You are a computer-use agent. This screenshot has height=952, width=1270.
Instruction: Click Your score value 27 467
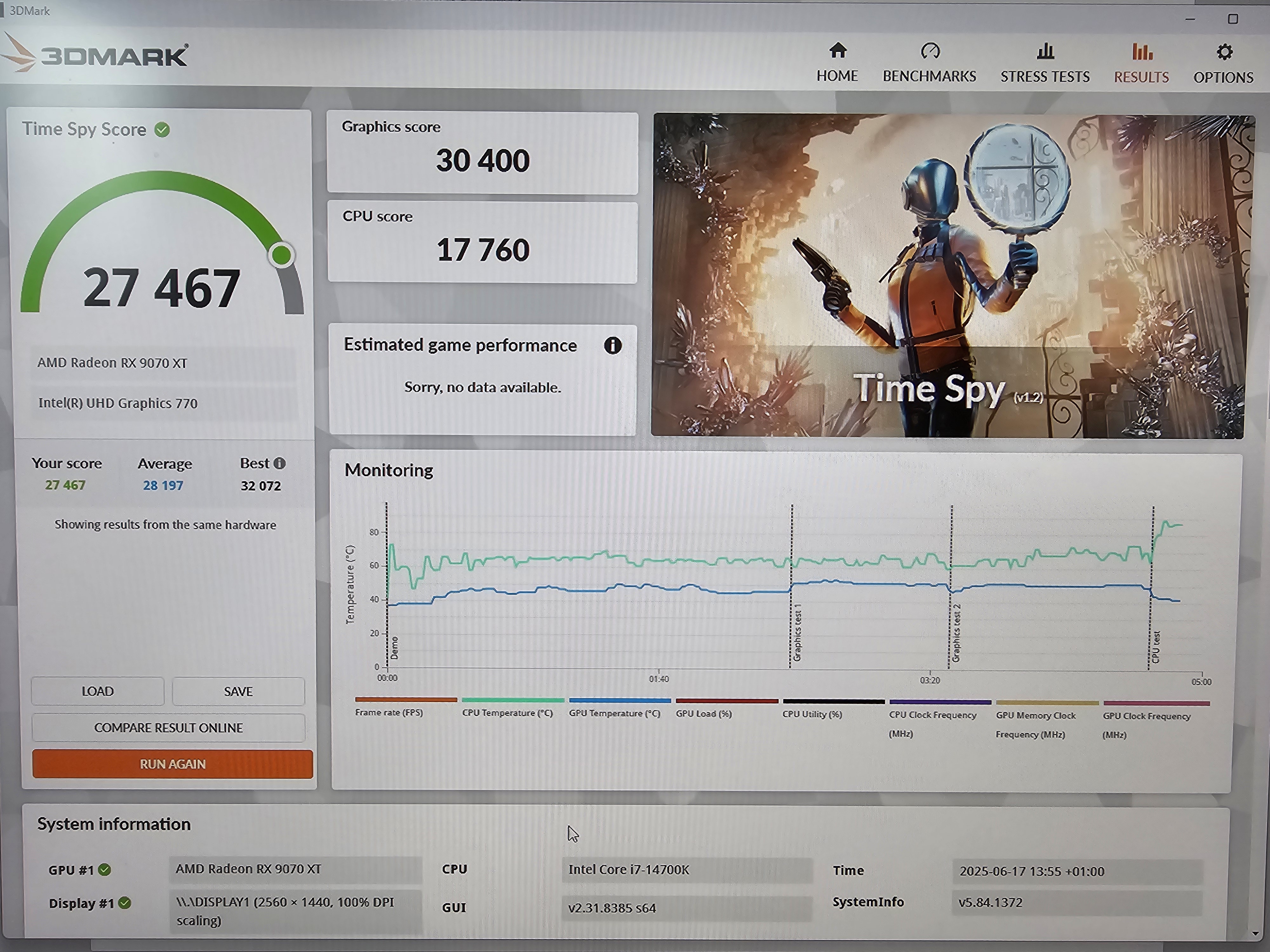tap(65, 485)
